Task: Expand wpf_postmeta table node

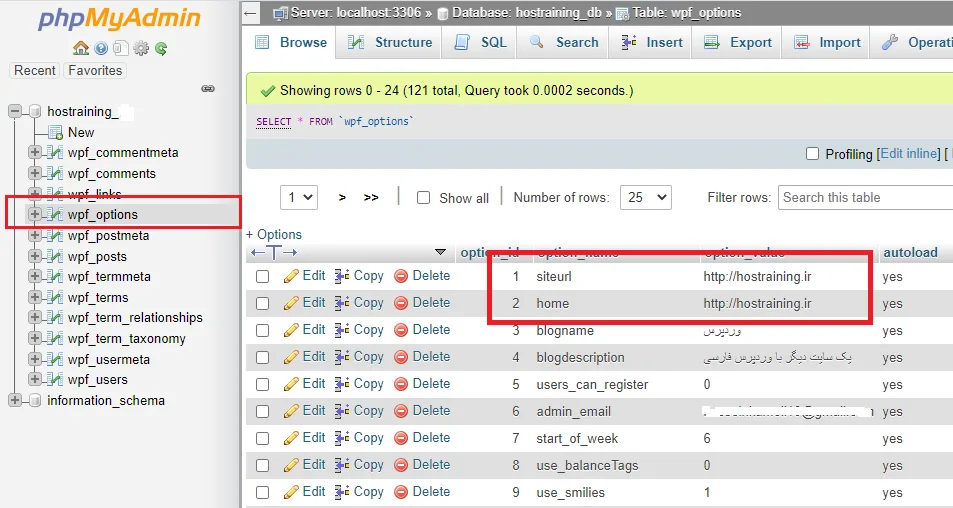Action: (35, 235)
